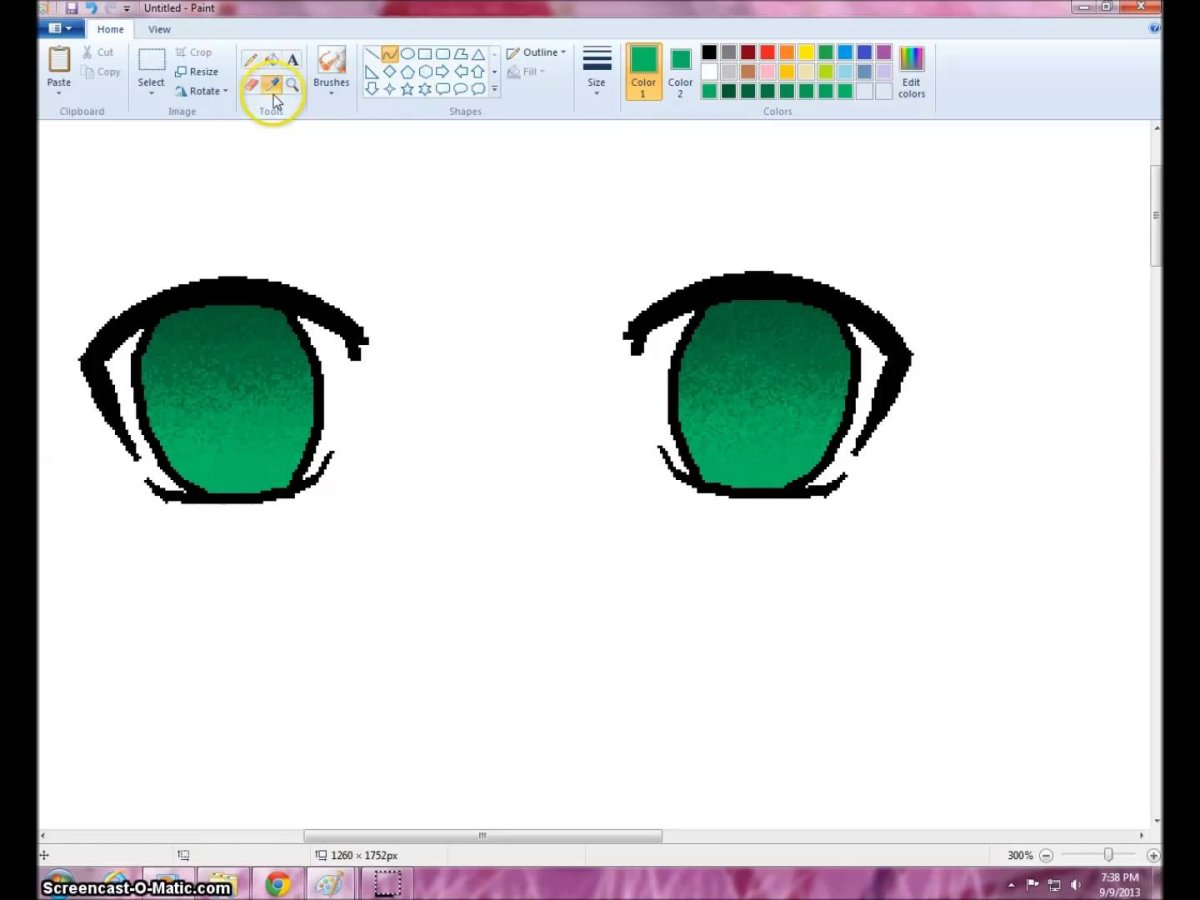
Task: Activate the Color 1 selector
Action: pos(643,71)
